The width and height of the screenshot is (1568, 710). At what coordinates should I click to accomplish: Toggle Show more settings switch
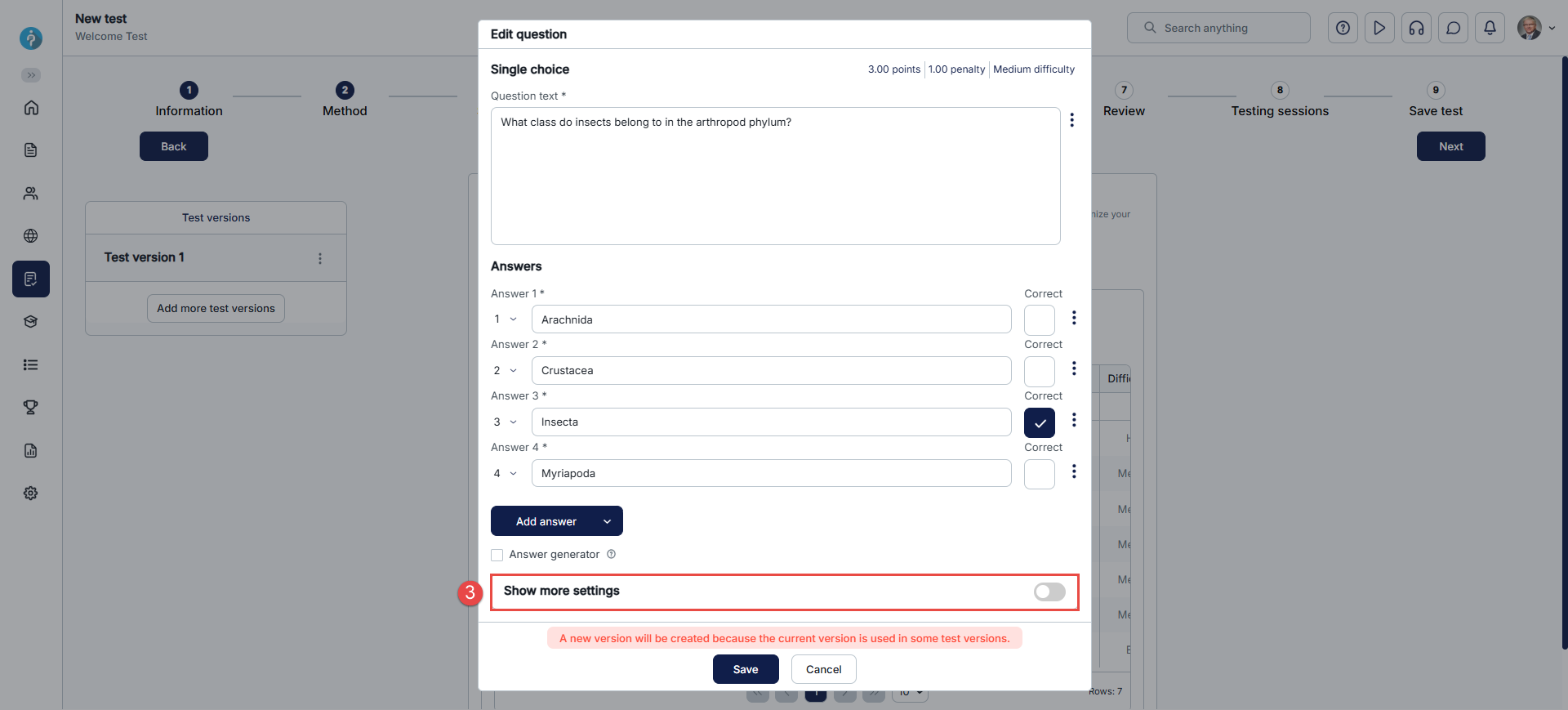[x=1049, y=592]
